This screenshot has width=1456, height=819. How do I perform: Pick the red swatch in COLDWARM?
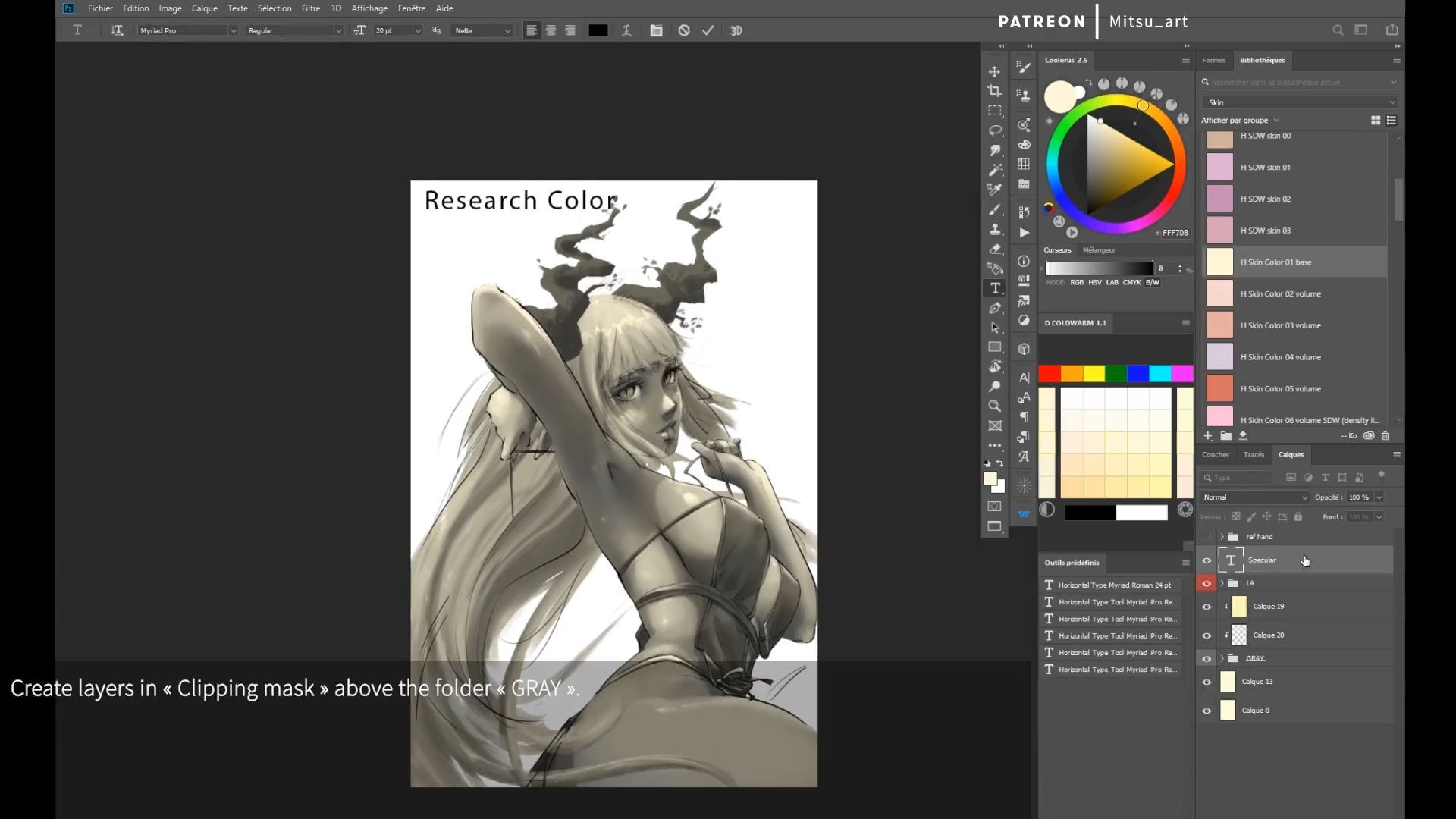1050,373
